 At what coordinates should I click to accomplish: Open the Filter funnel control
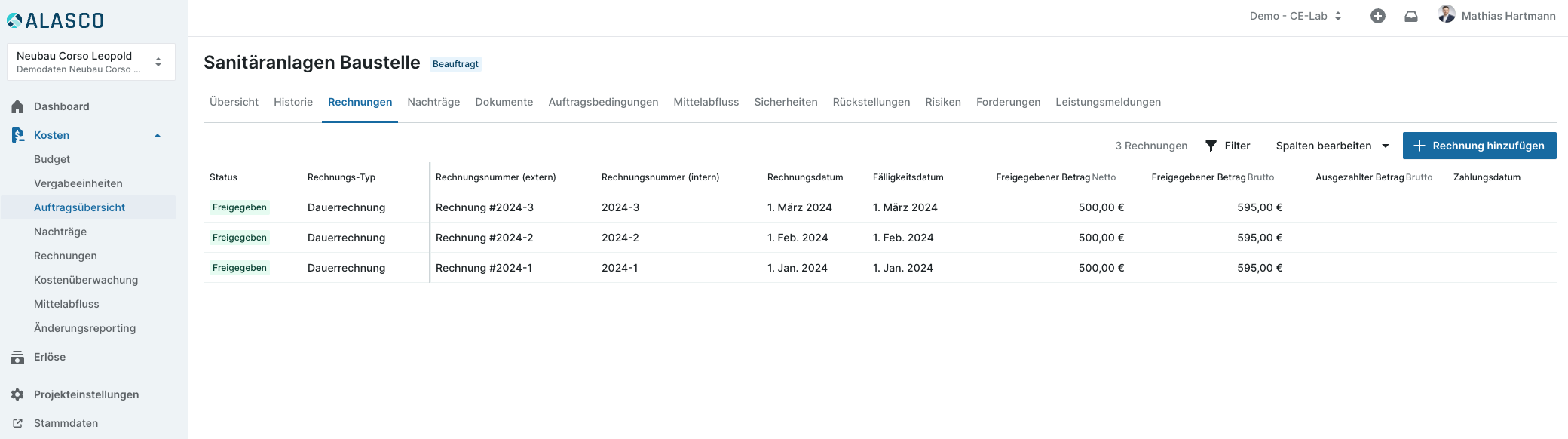tap(1227, 146)
